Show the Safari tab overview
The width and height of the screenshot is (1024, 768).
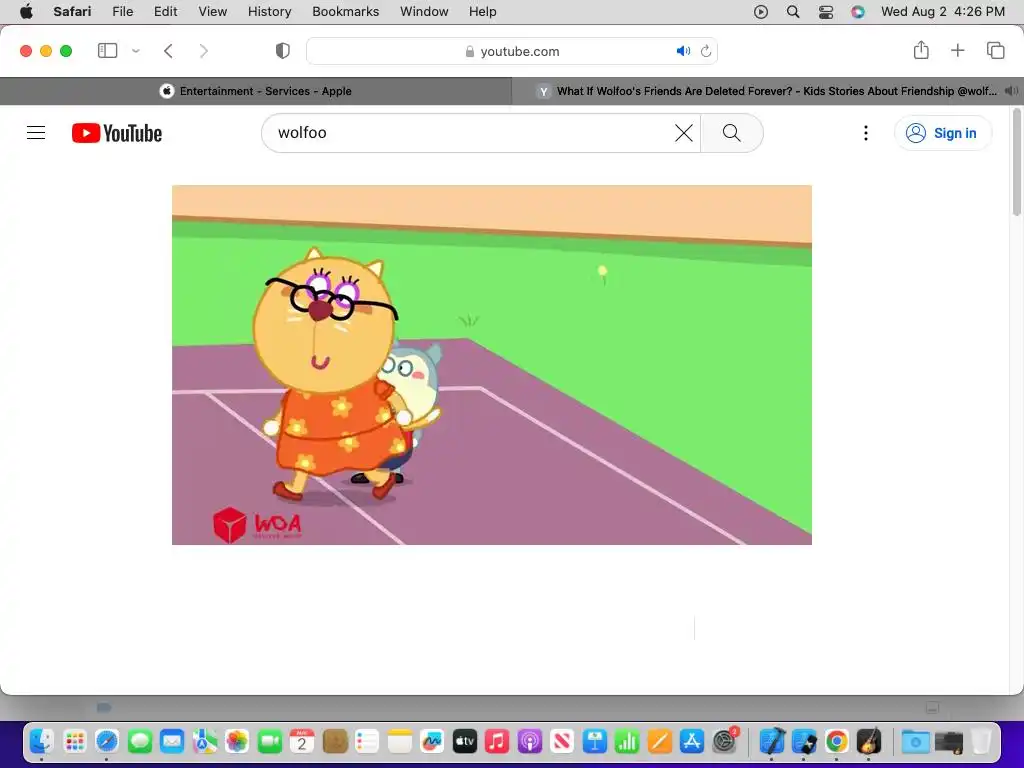click(x=995, y=50)
